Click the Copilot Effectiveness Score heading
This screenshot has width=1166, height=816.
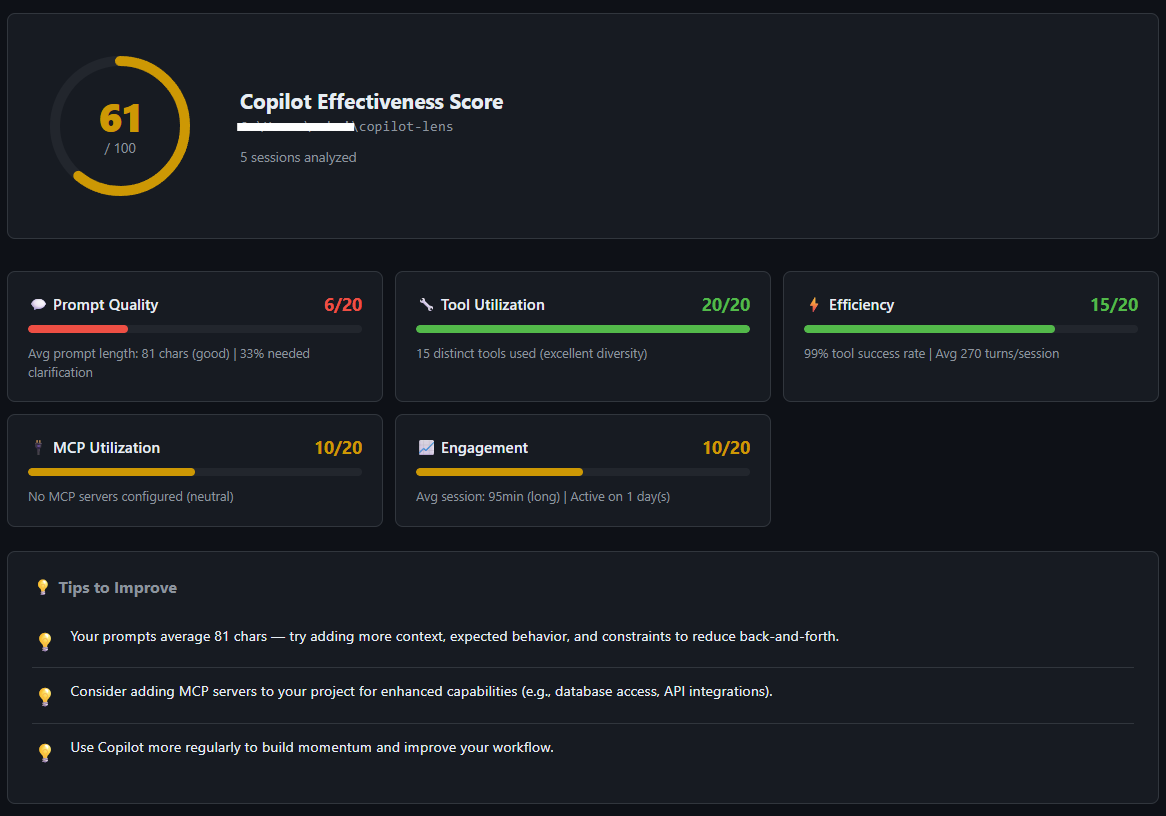pos(371,102)
